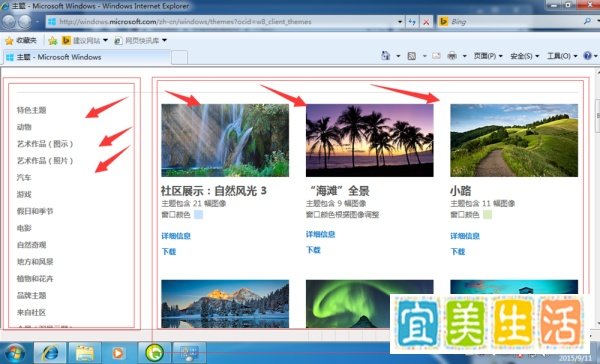Click the Print icon in command bar
This screenshot has width=600, height=364.
click(x=452, y=56)
